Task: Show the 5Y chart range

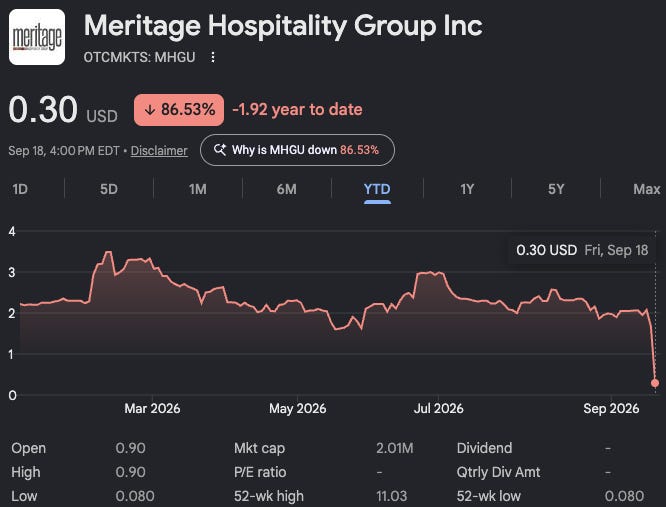Action: coord(556,189)
